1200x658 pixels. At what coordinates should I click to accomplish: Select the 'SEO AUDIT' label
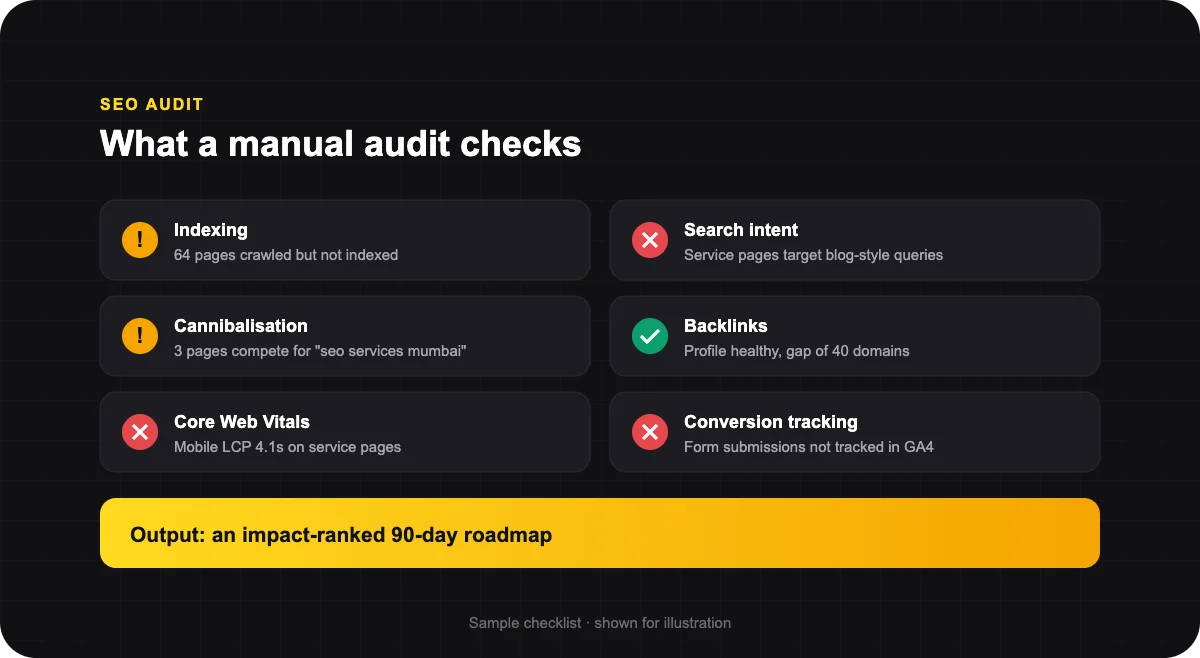click(x=152, y=104)
